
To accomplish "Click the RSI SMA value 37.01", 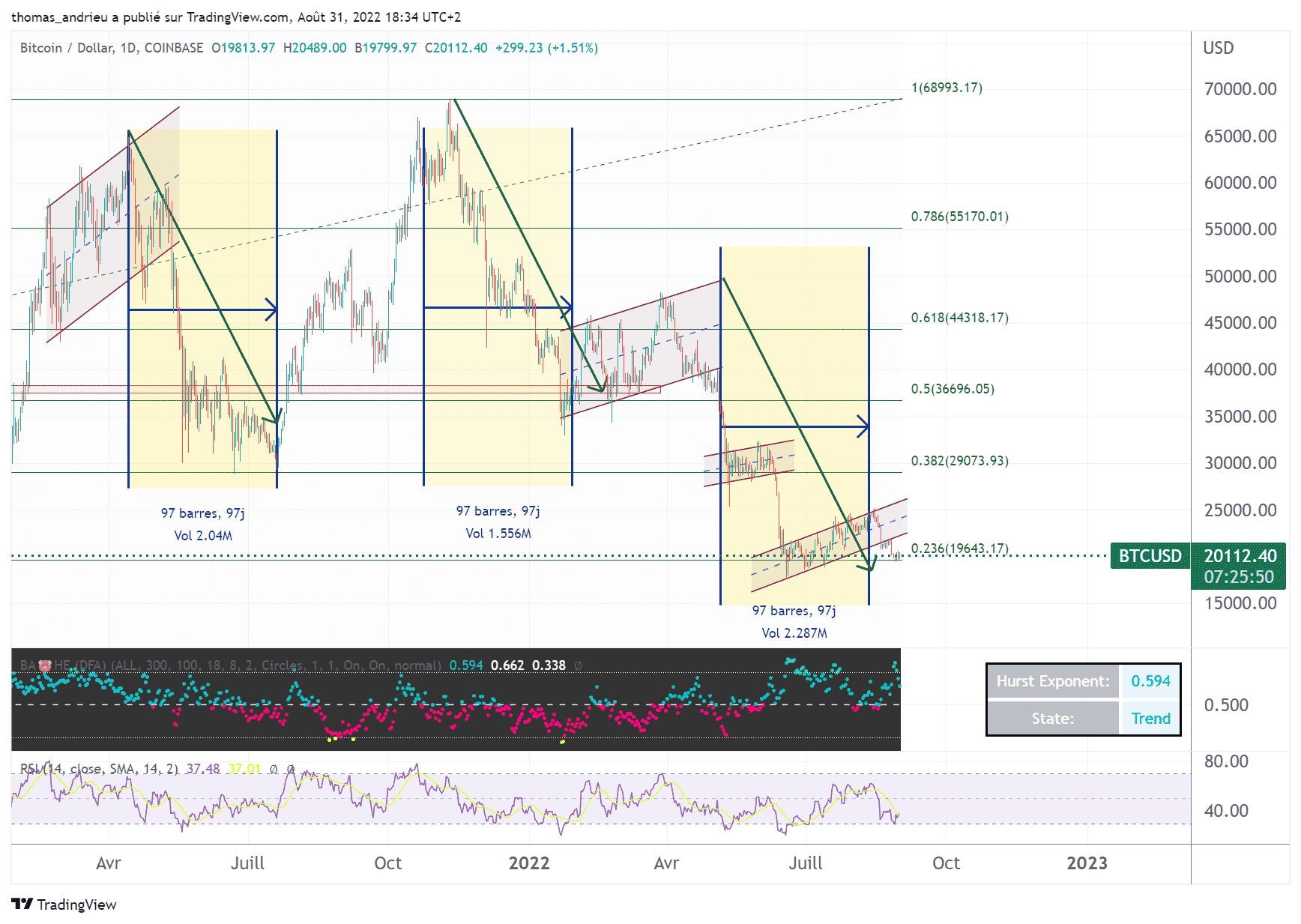I will point(245,769).
